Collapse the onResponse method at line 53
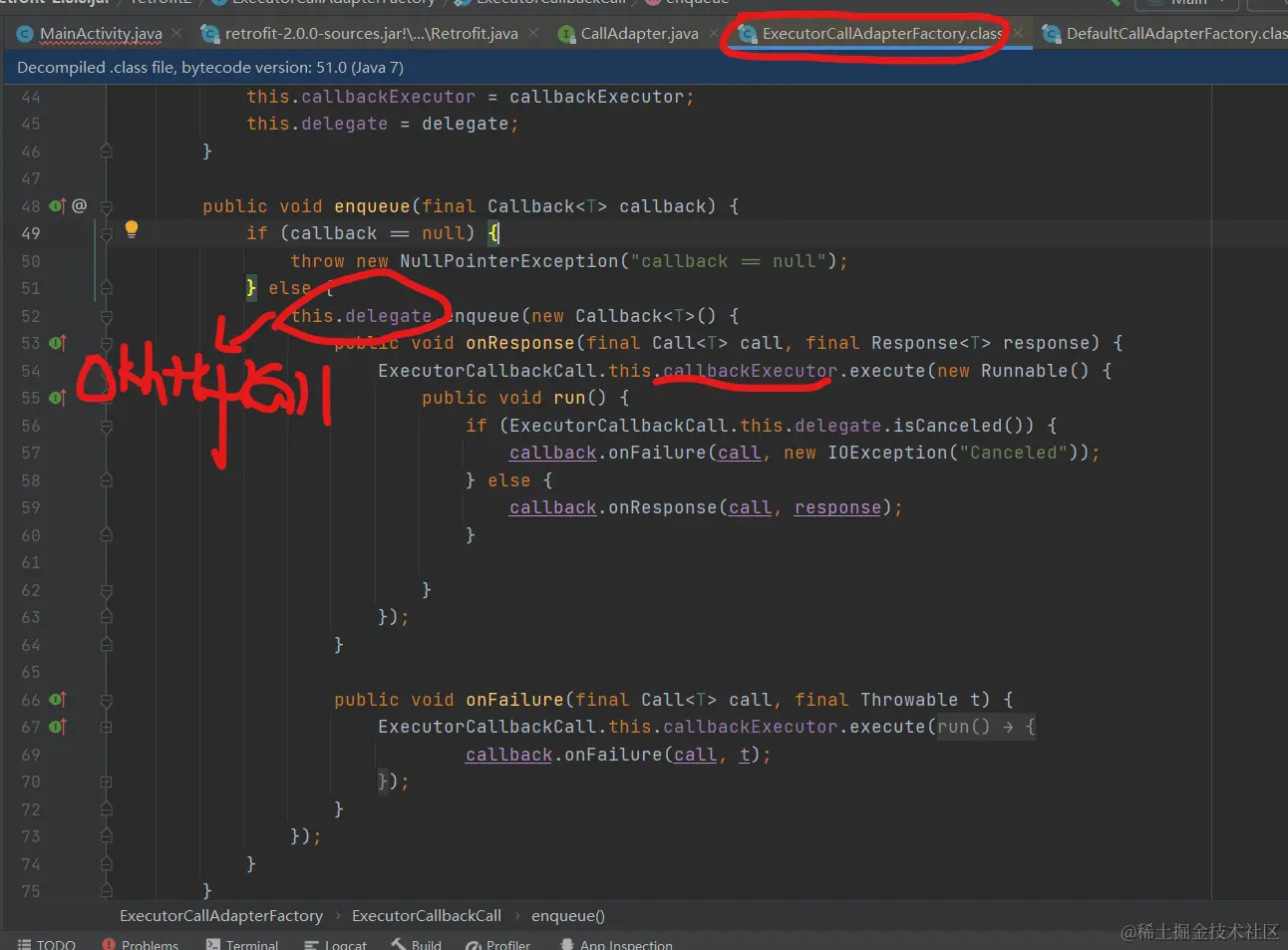The width and height of the screenshot is (1288, 950). (x=106, y=343)
